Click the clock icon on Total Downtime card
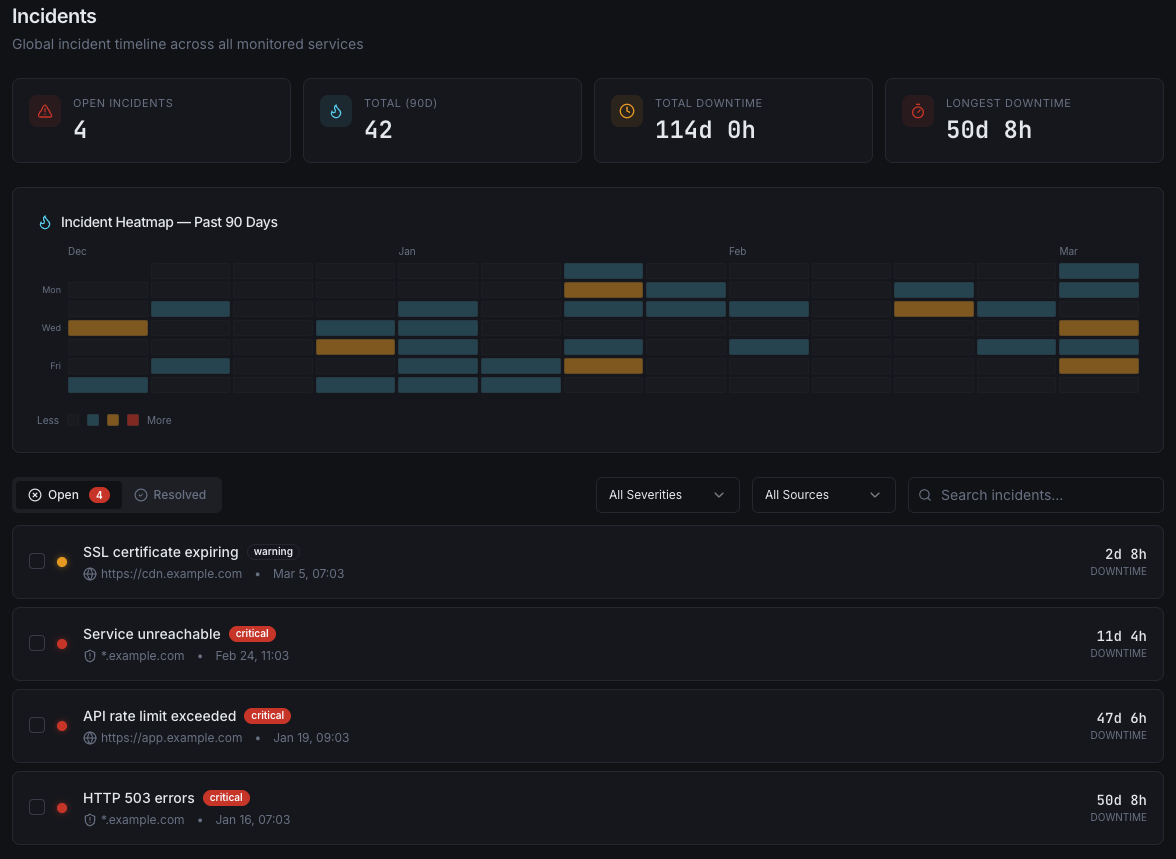This screenshot has height=859, width=1176. coord(627,111)
